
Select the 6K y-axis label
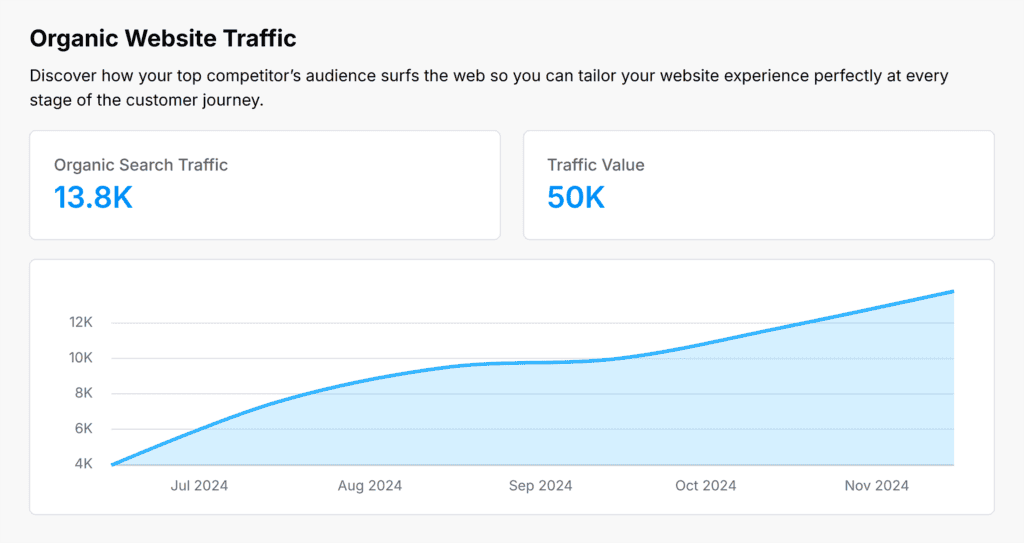tap(83, 428)
